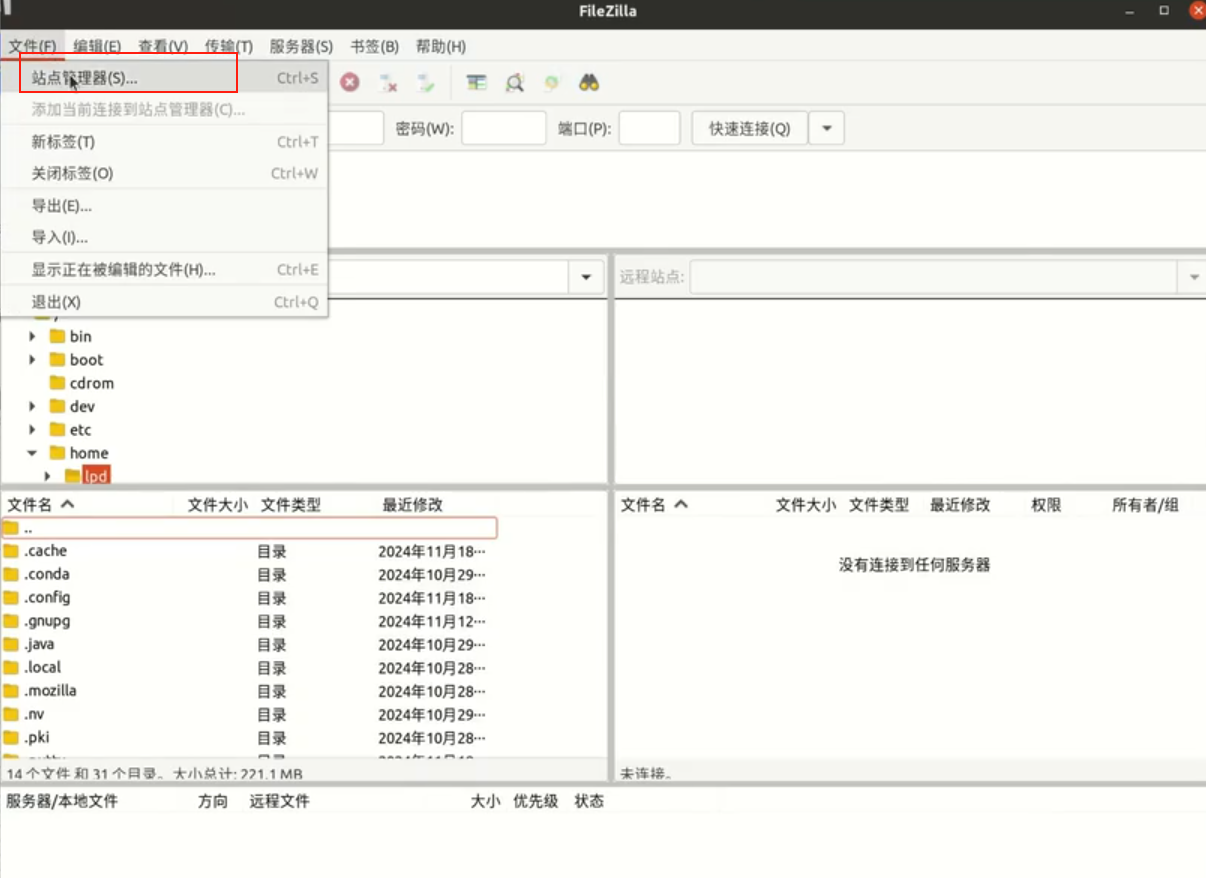Open the remote site (远程站点) path dropdown
This screenshot has width=1206, height=878.
click(1194, 277)
